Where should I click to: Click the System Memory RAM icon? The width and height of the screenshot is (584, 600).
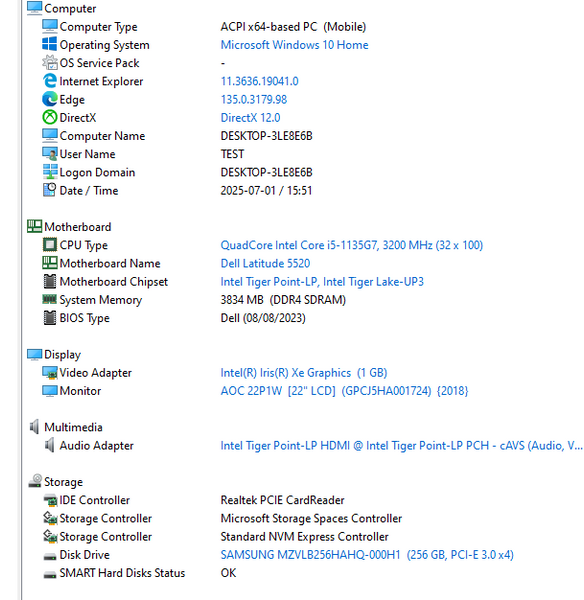click(x=50, y=299)
